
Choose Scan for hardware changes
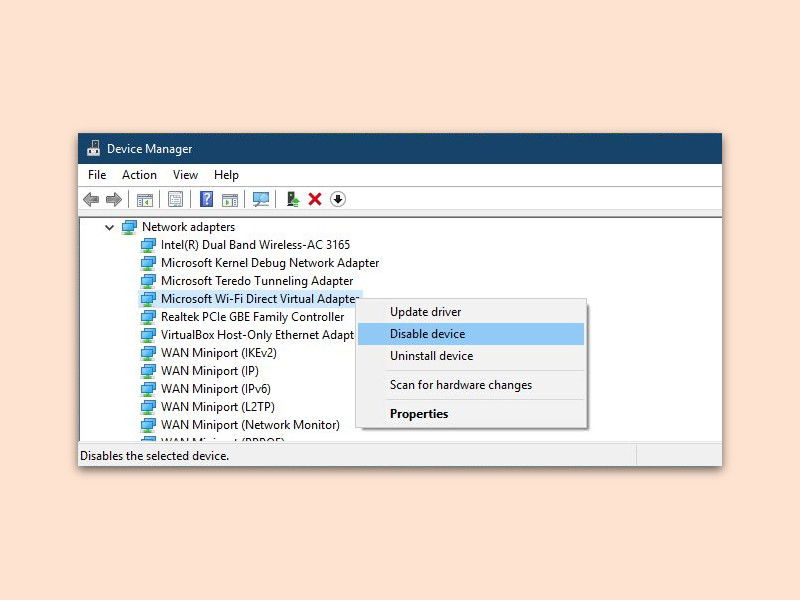tap(471, 385)
